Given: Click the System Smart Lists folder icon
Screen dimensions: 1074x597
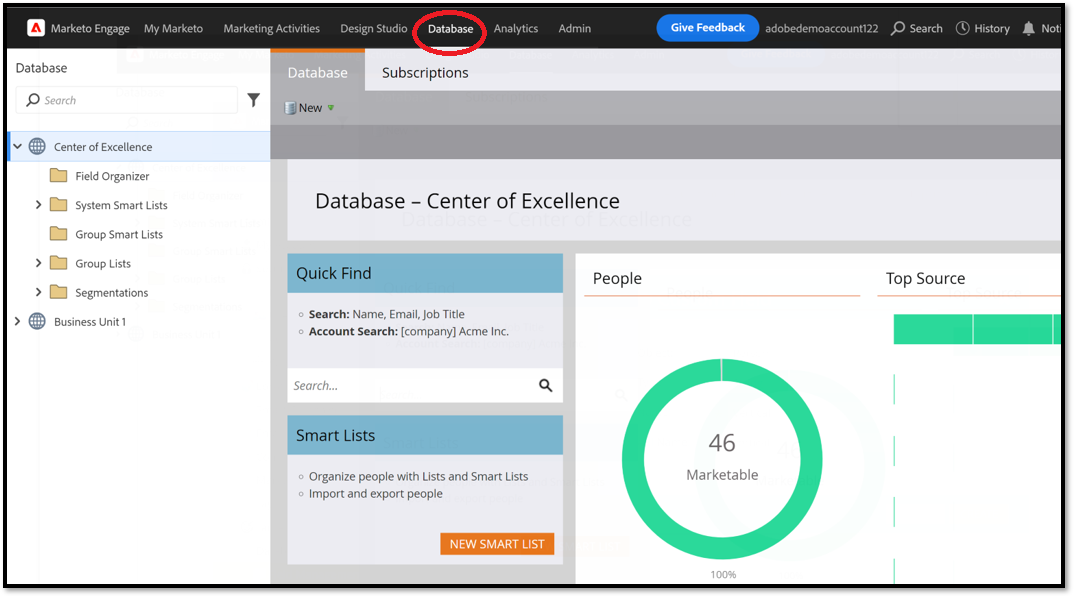Looking at the screenshot, I should point(59,205).
